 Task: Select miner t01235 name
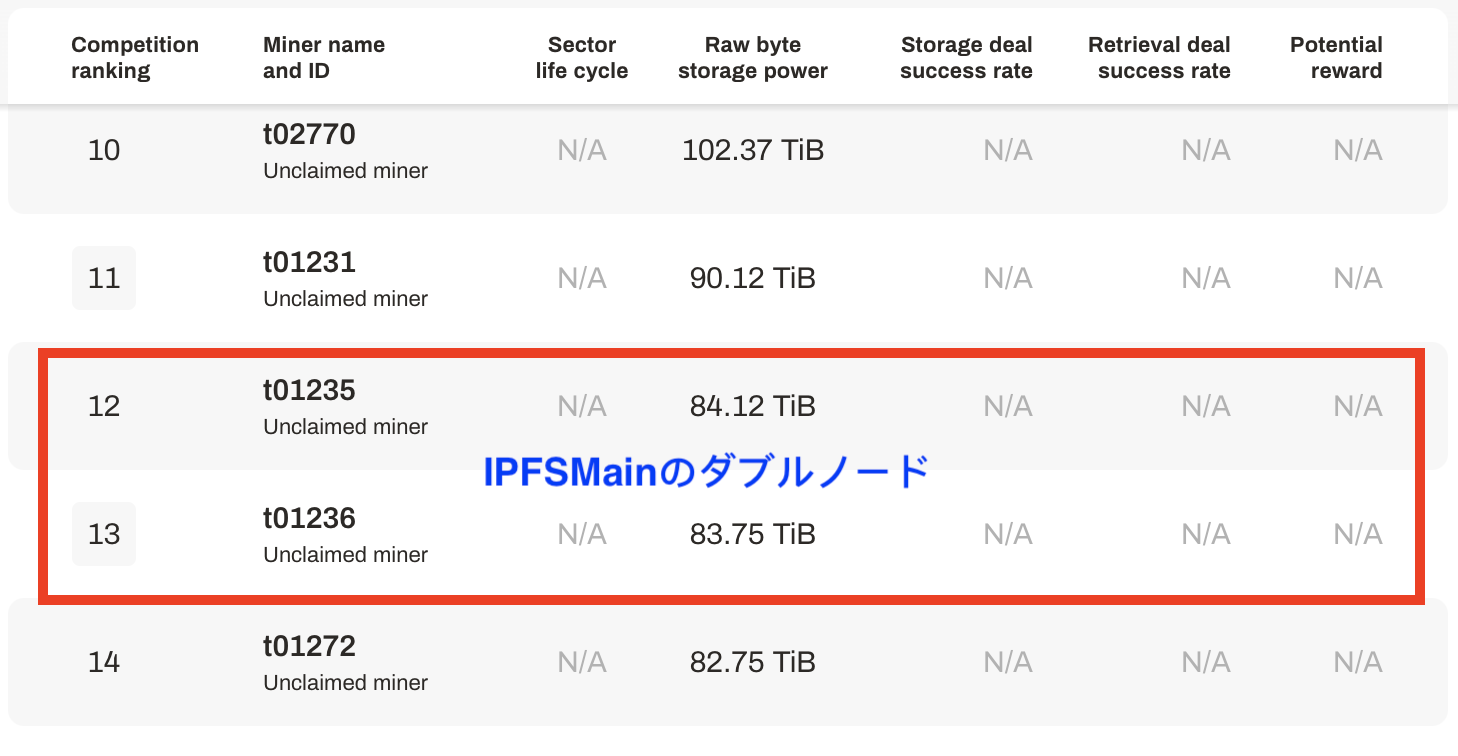coord(309,390)
